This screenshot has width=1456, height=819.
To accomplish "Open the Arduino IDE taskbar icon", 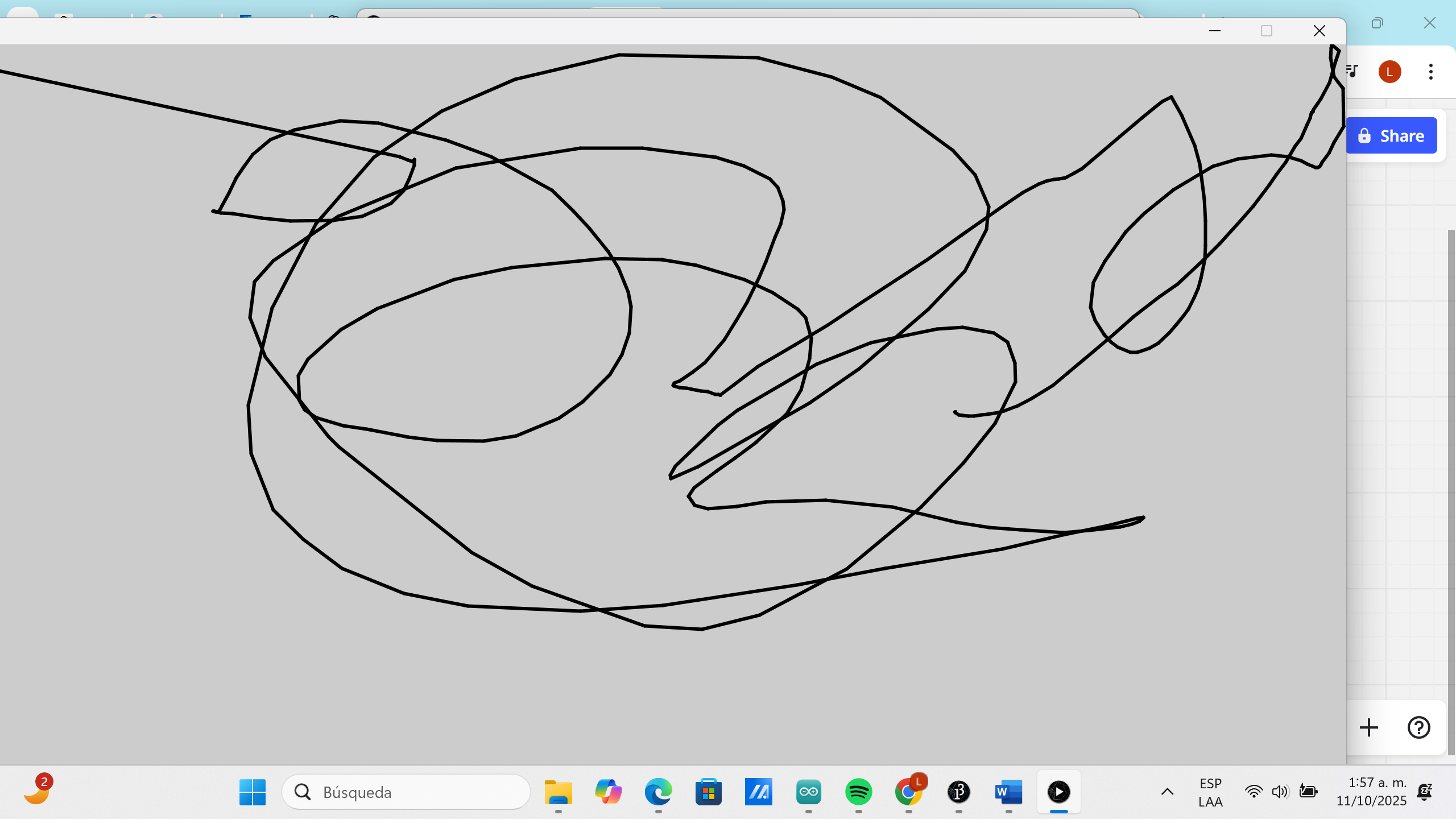I will [x=808, y=792].
